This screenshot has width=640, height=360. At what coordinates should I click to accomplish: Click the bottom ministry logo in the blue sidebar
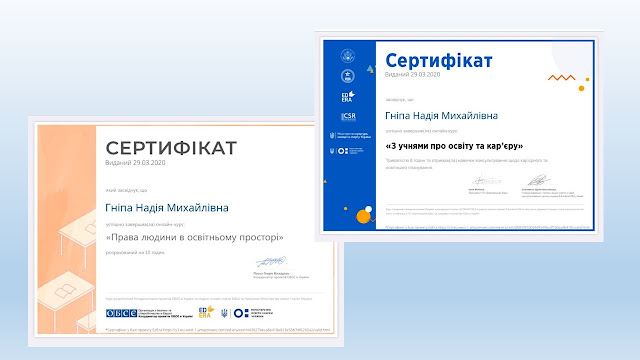[x=347, y=151]
